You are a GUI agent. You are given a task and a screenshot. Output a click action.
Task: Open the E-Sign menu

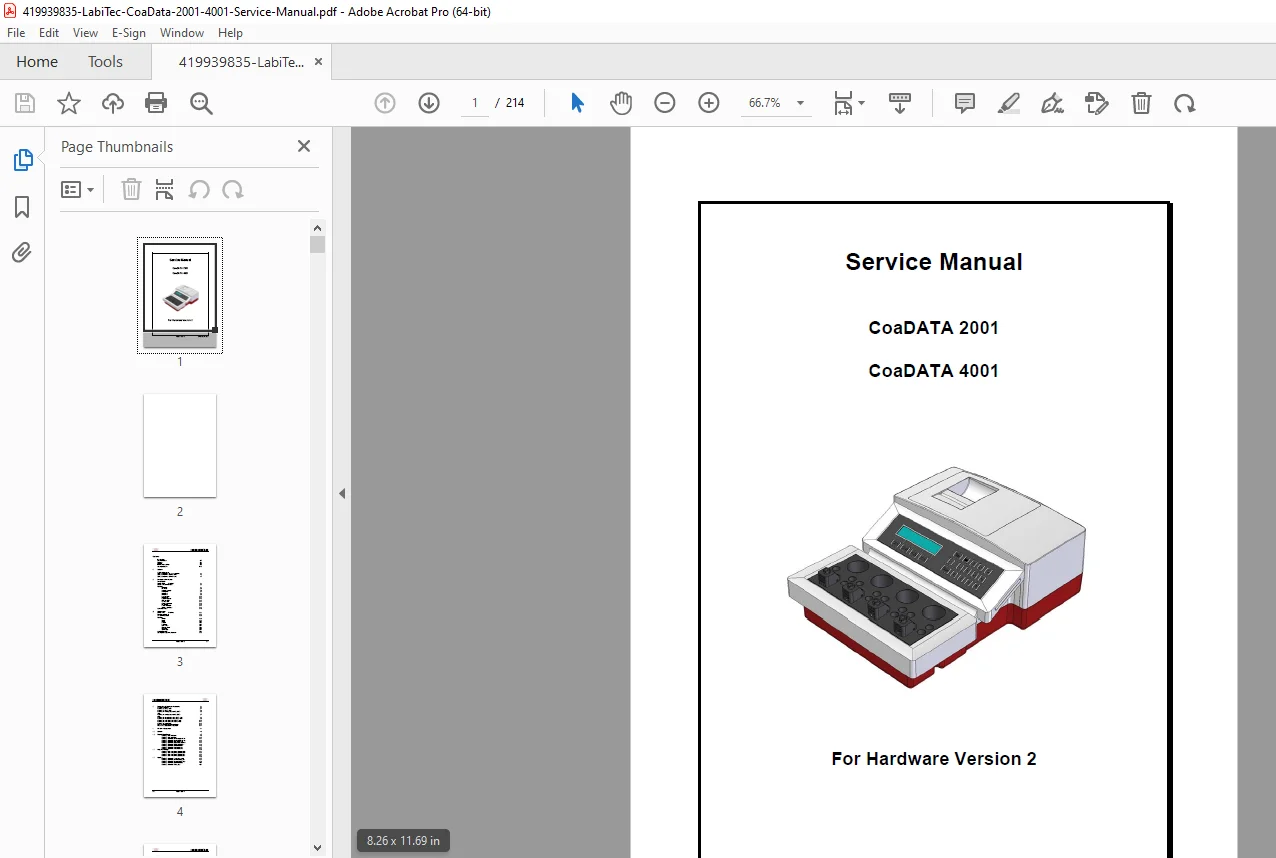pyautogui.click(x=129, y=33)
